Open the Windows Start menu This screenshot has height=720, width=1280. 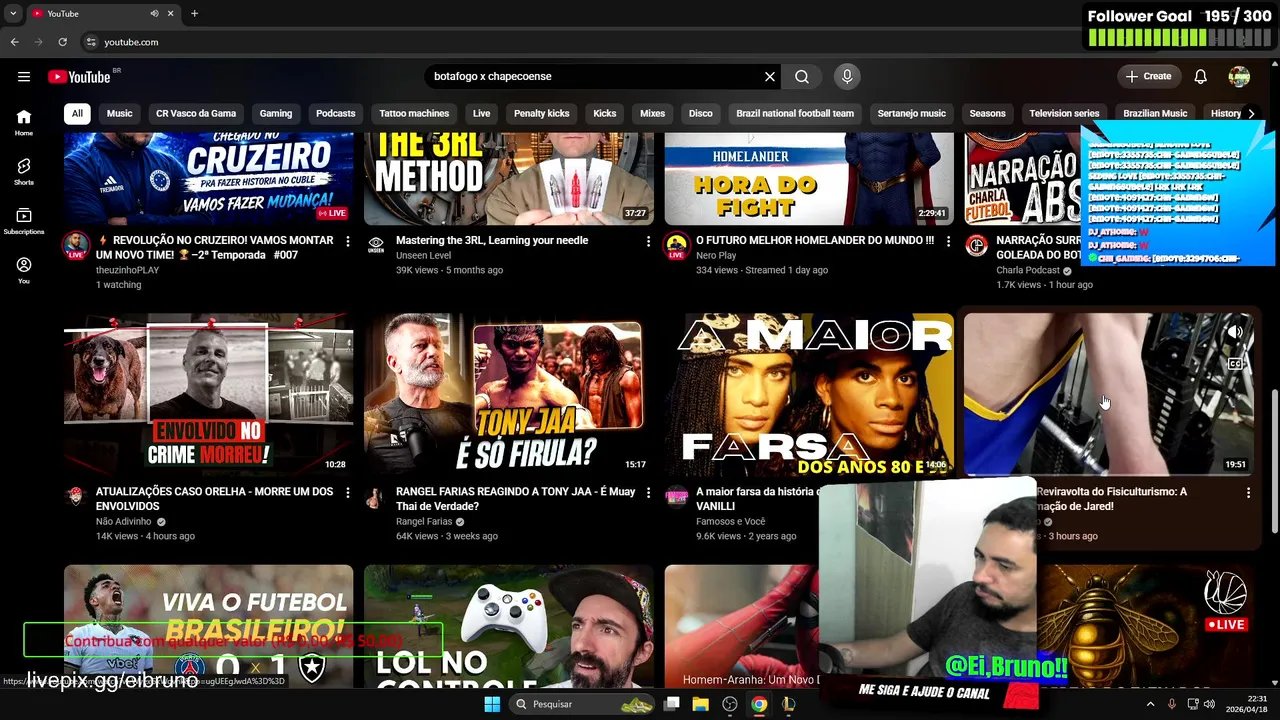tap(492, 704)
